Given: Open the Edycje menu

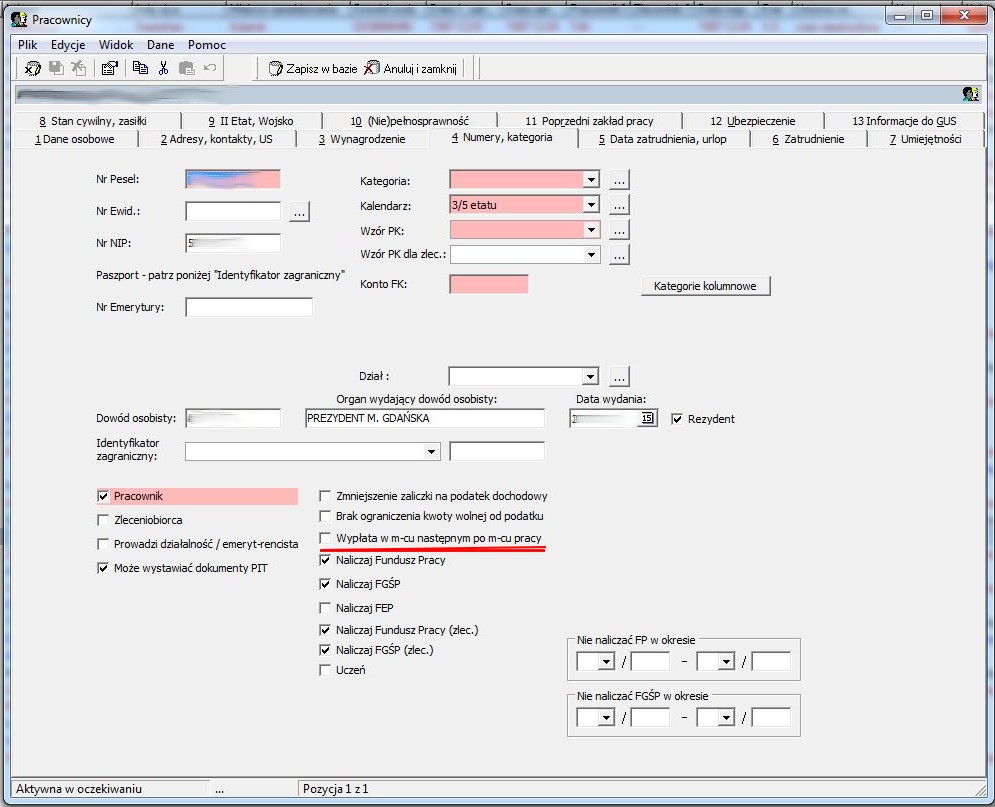Looking at the screenshot, I should pos(68,45).
